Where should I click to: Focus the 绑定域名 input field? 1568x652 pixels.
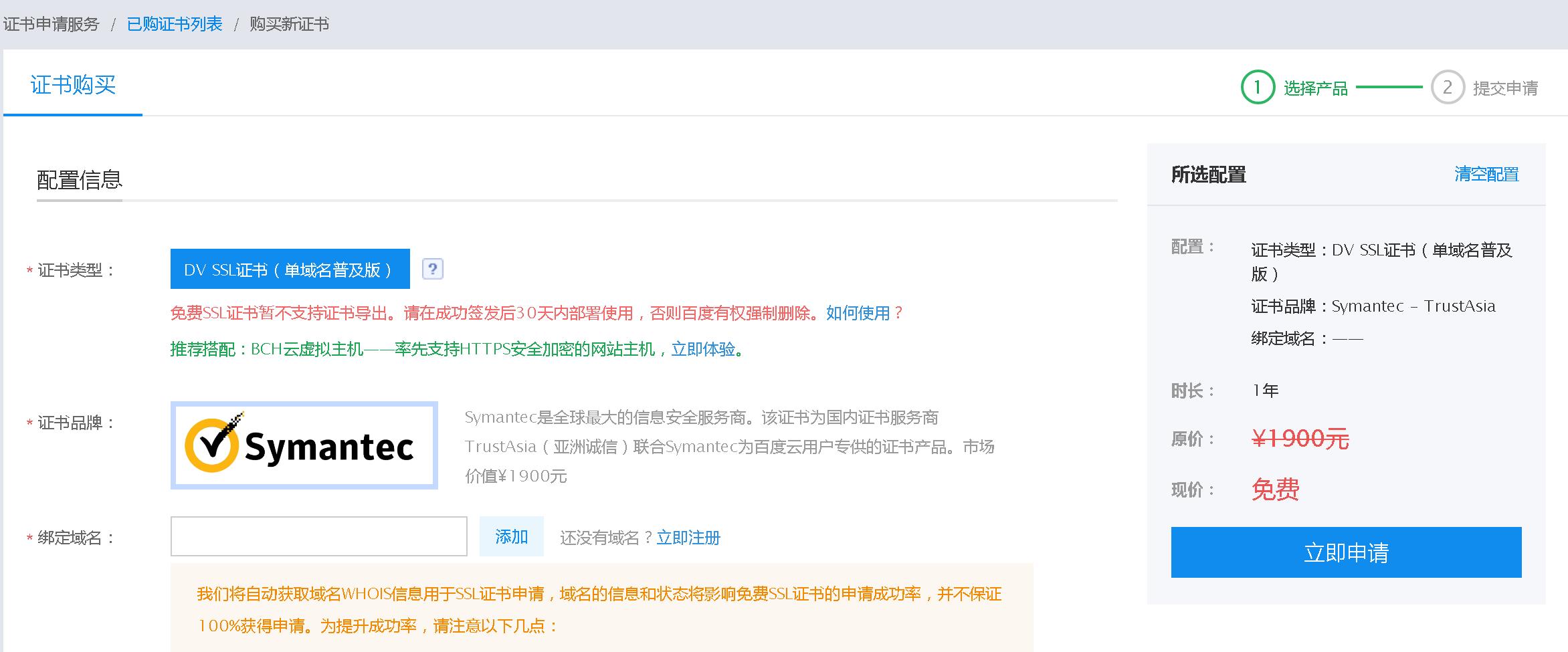coord(319,536)
